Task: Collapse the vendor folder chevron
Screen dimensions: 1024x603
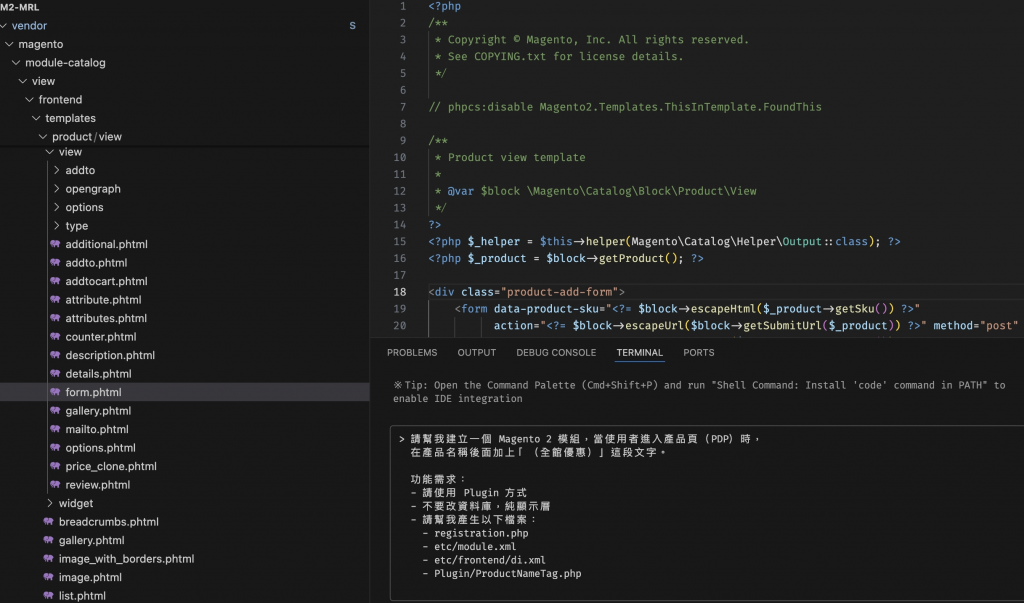Action: pos(4,25)
